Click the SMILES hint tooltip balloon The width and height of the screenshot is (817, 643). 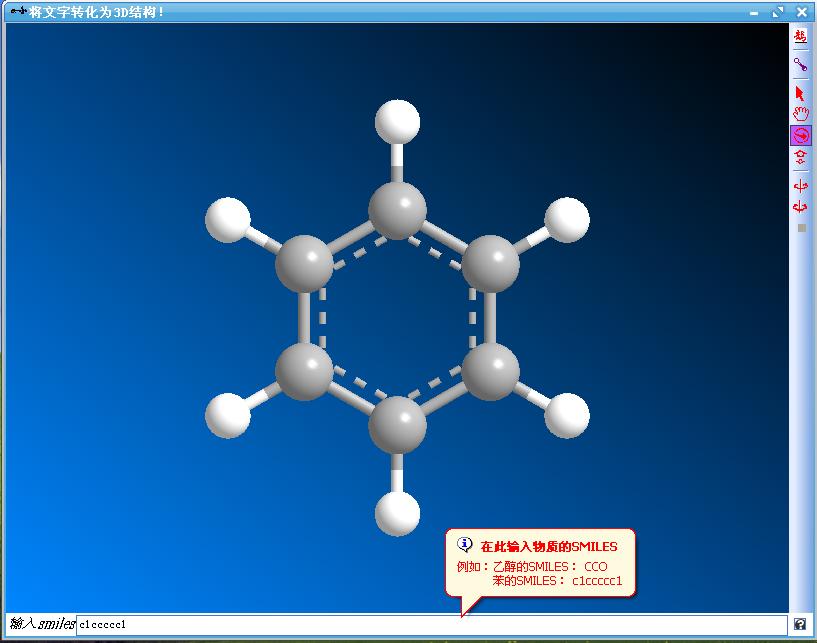(540, 565)
